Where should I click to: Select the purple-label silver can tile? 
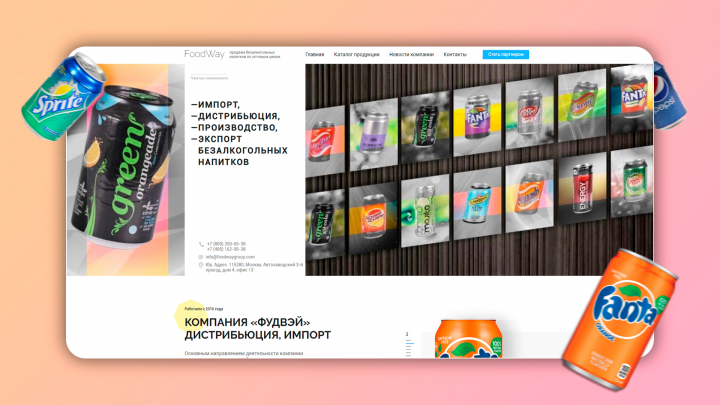[x=374, y=134]
